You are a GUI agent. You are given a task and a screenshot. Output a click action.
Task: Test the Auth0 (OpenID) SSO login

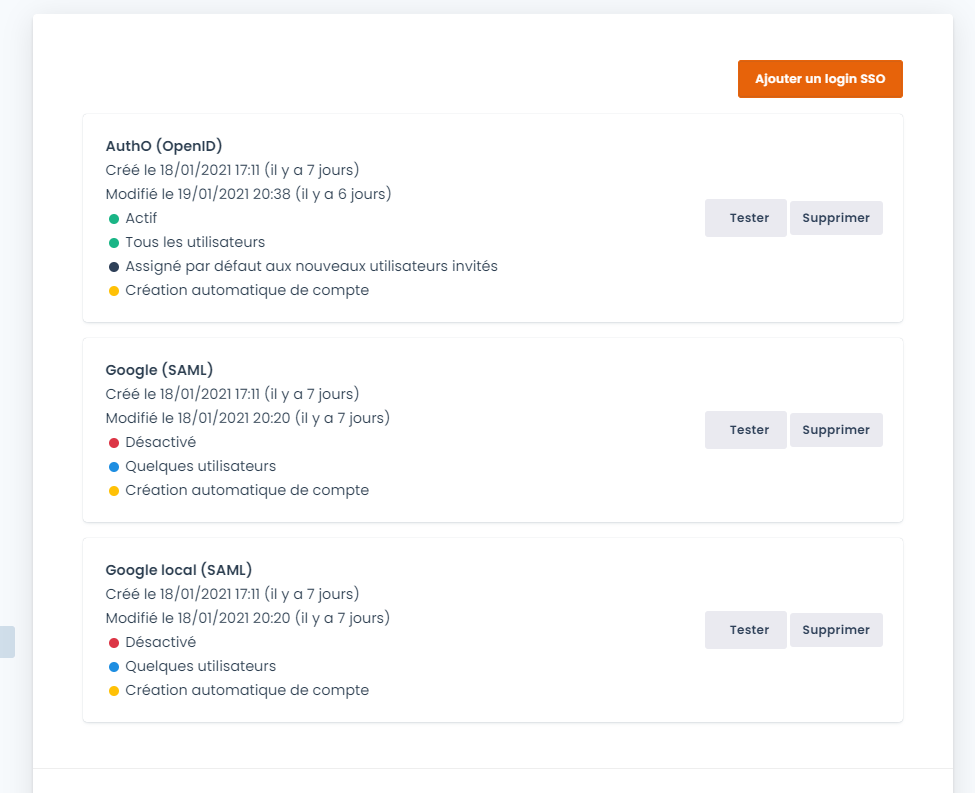click(x=746, y=218)
